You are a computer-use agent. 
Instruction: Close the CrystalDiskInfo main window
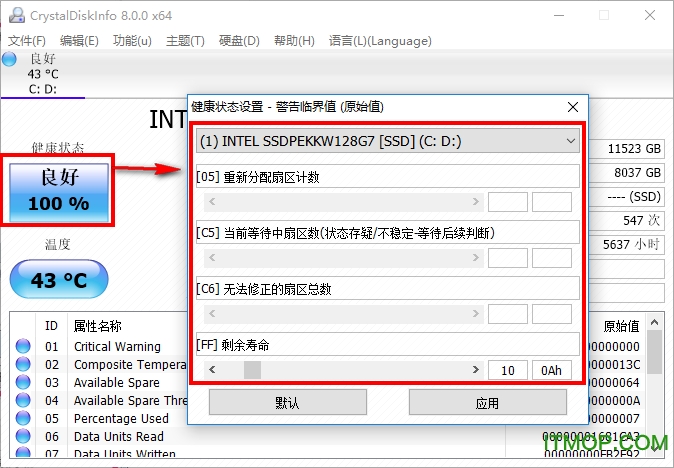(650, 15)
